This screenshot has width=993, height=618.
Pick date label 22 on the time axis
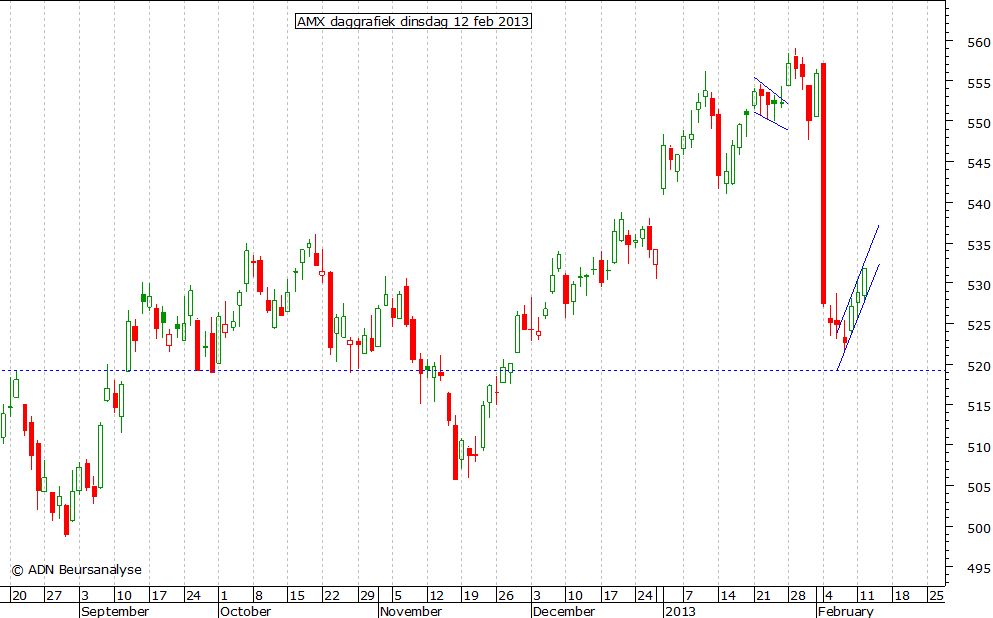point(332,595)
